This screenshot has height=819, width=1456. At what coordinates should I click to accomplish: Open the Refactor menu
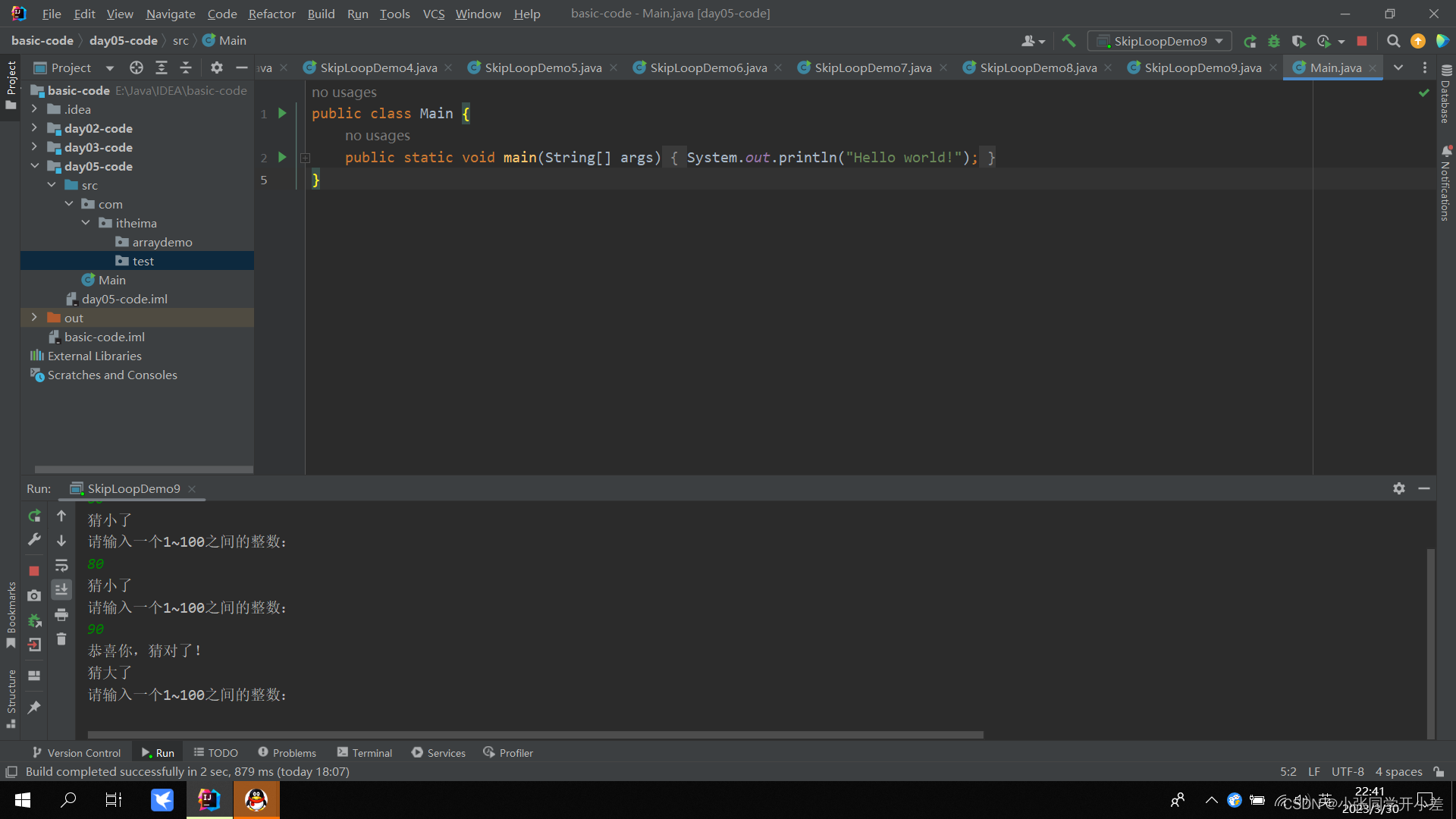coord(271,14)
